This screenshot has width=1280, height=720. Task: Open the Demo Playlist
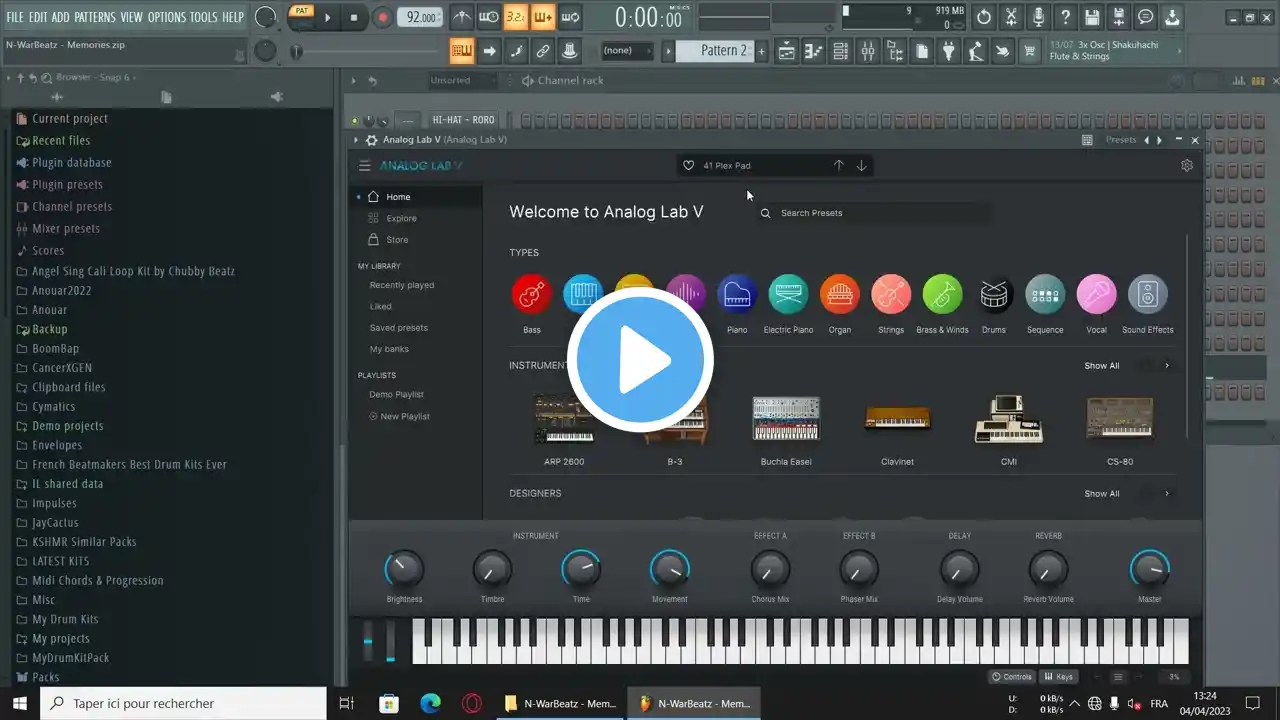coord(397,395)
